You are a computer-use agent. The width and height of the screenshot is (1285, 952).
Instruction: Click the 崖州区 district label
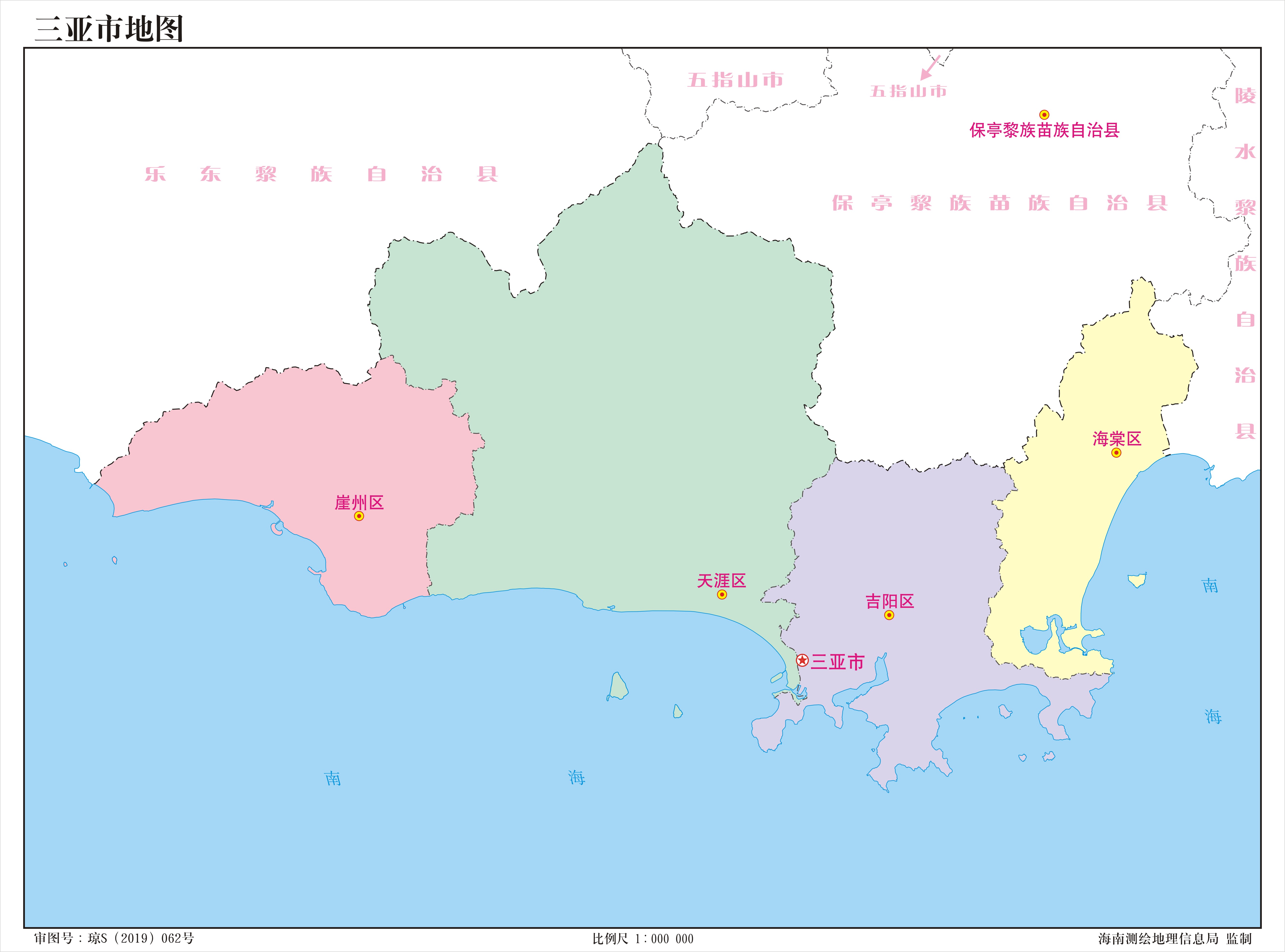click(x=359, y=503)
